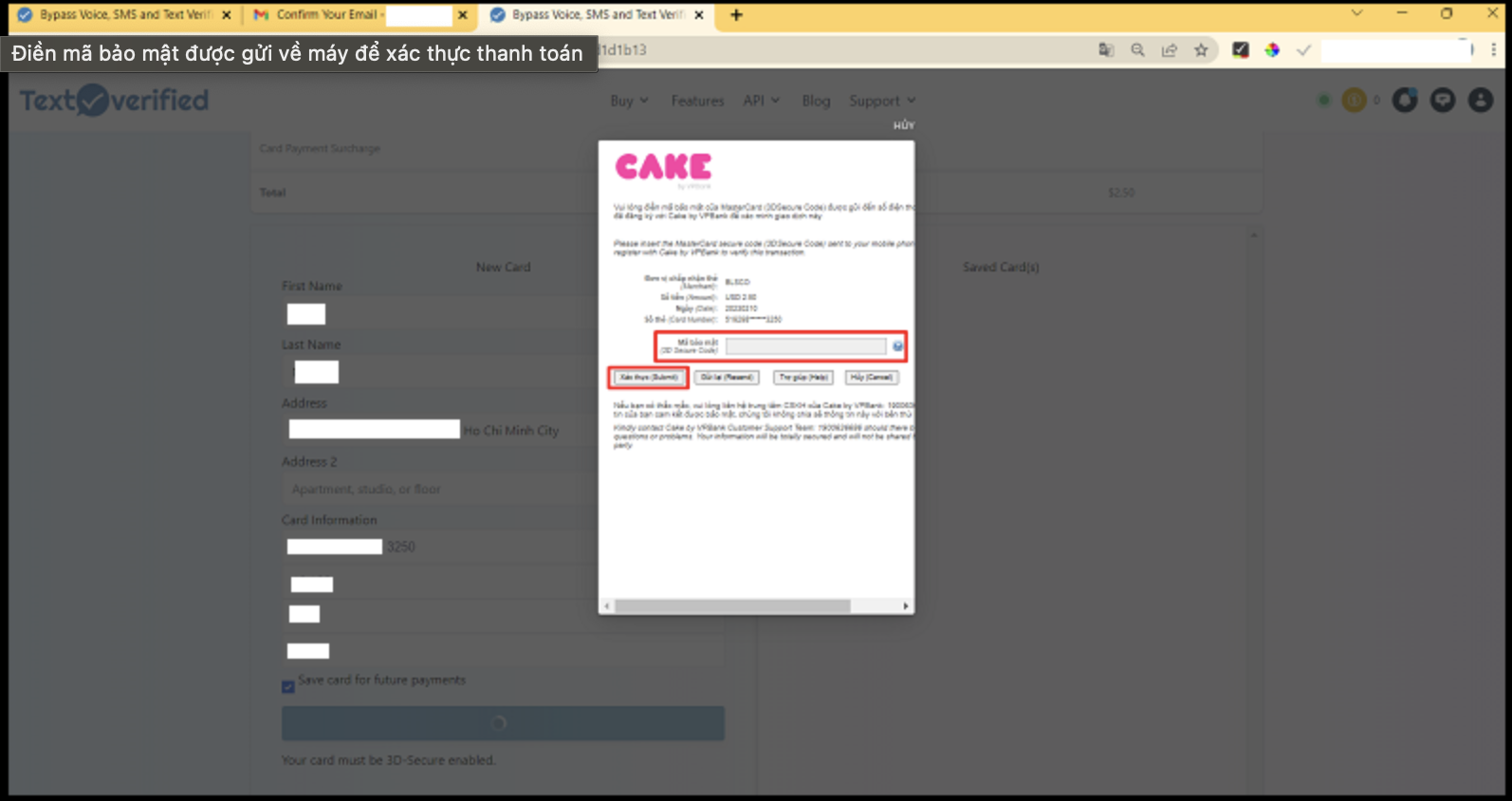Click the help icon beside 3D Secure Code field

pyautogui.click(x=897, y=346)
